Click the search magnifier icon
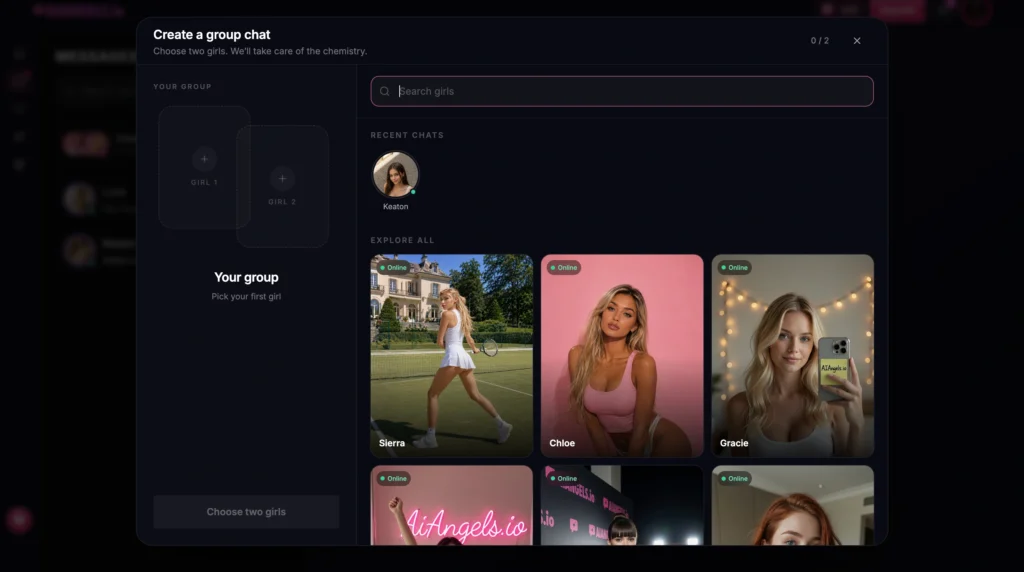Image resolution: width=1024 pixels, height=572 pixels. tap(385, 91)
